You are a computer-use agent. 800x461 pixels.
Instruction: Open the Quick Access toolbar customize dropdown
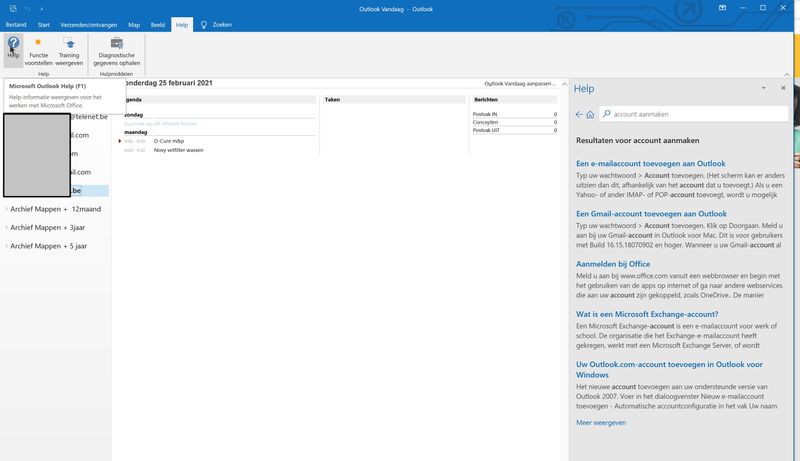(x=41, y=9)
